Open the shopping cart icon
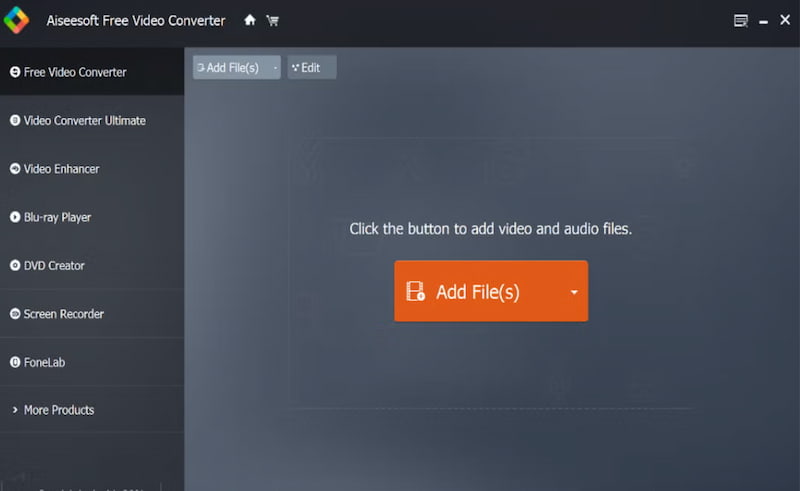The image size is (800, 491). [x=272, y=20]
